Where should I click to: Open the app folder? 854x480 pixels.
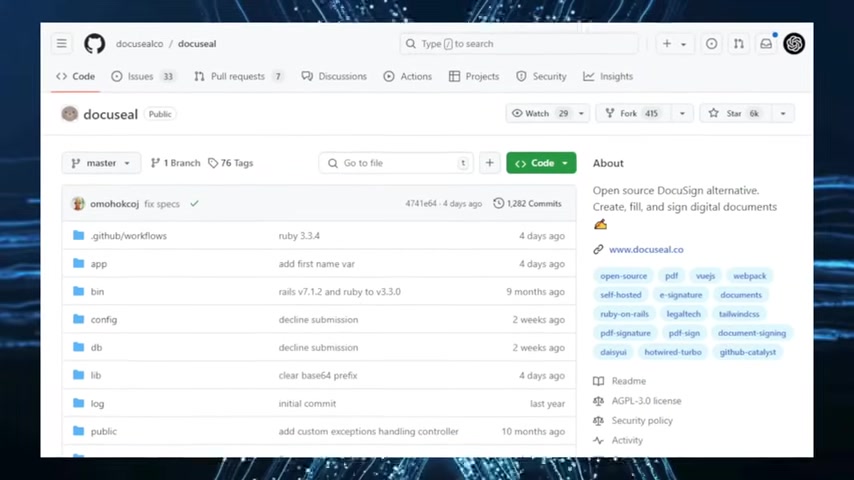coord(99,264)
